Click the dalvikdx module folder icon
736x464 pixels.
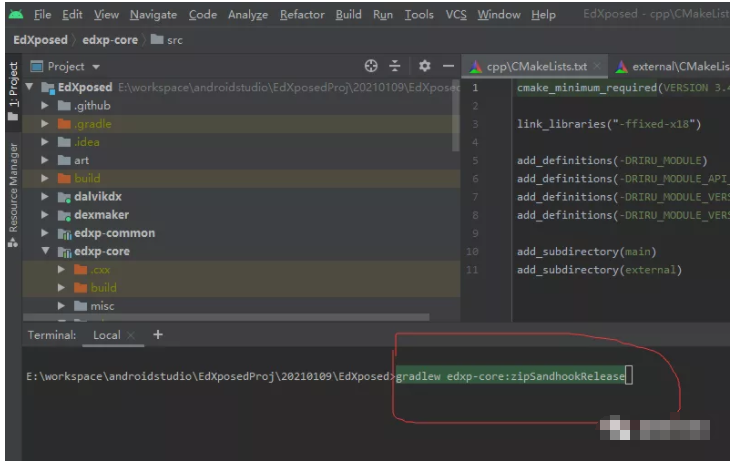click(x=64, y=197)
